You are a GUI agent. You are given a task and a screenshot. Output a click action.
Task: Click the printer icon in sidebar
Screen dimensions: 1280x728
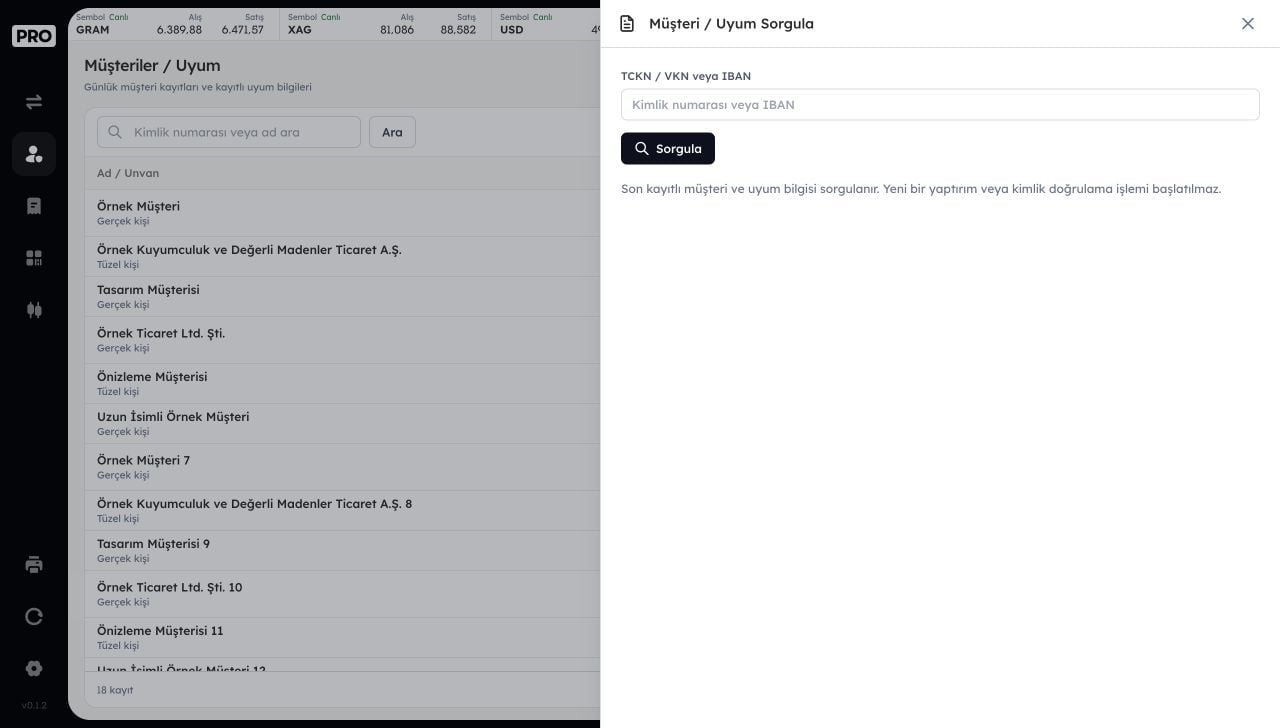(x=34, y=564)
